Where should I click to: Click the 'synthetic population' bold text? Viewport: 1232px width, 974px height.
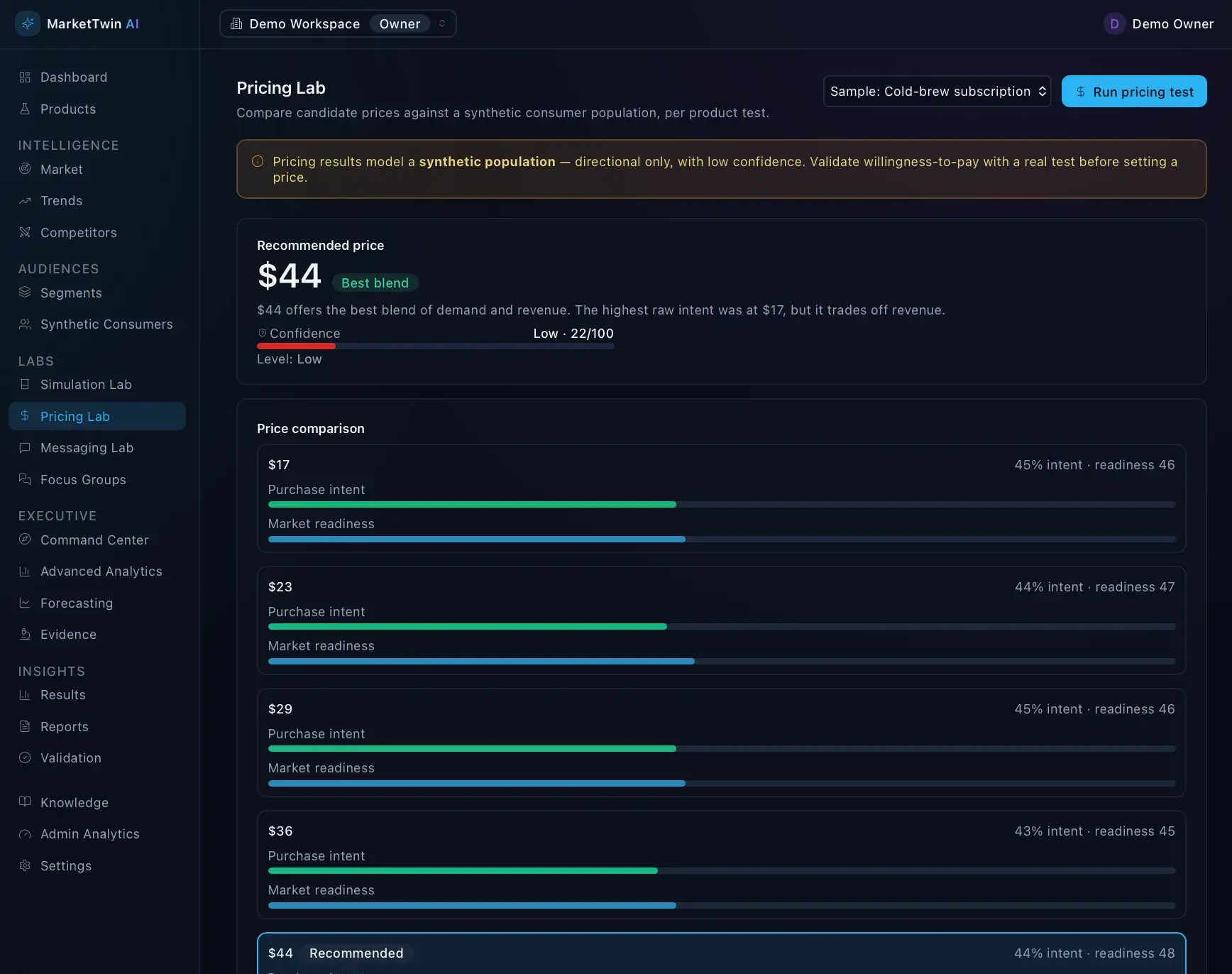tap(487, 162)
